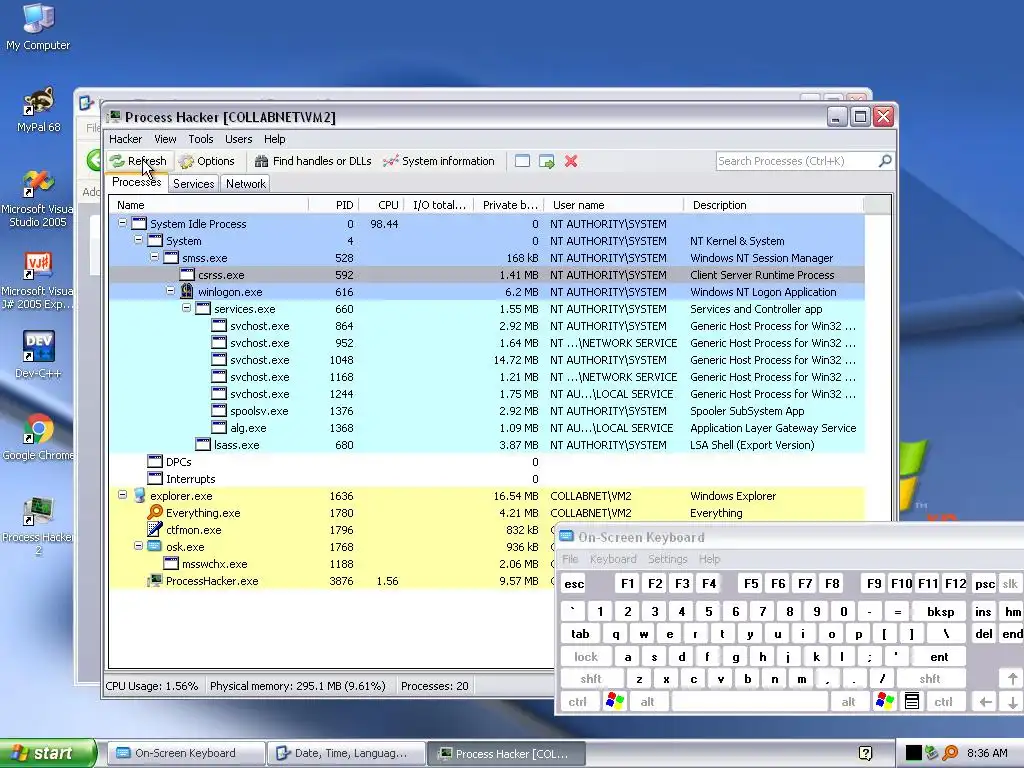1024x768 pixels.
Task: Select the Processes tab
Action: point(136,182)
